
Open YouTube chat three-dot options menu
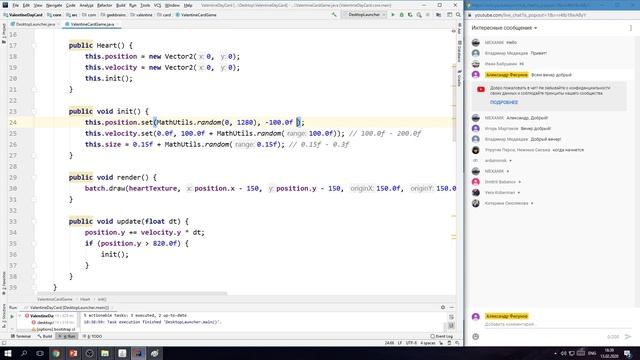click(x=631, y=28)
